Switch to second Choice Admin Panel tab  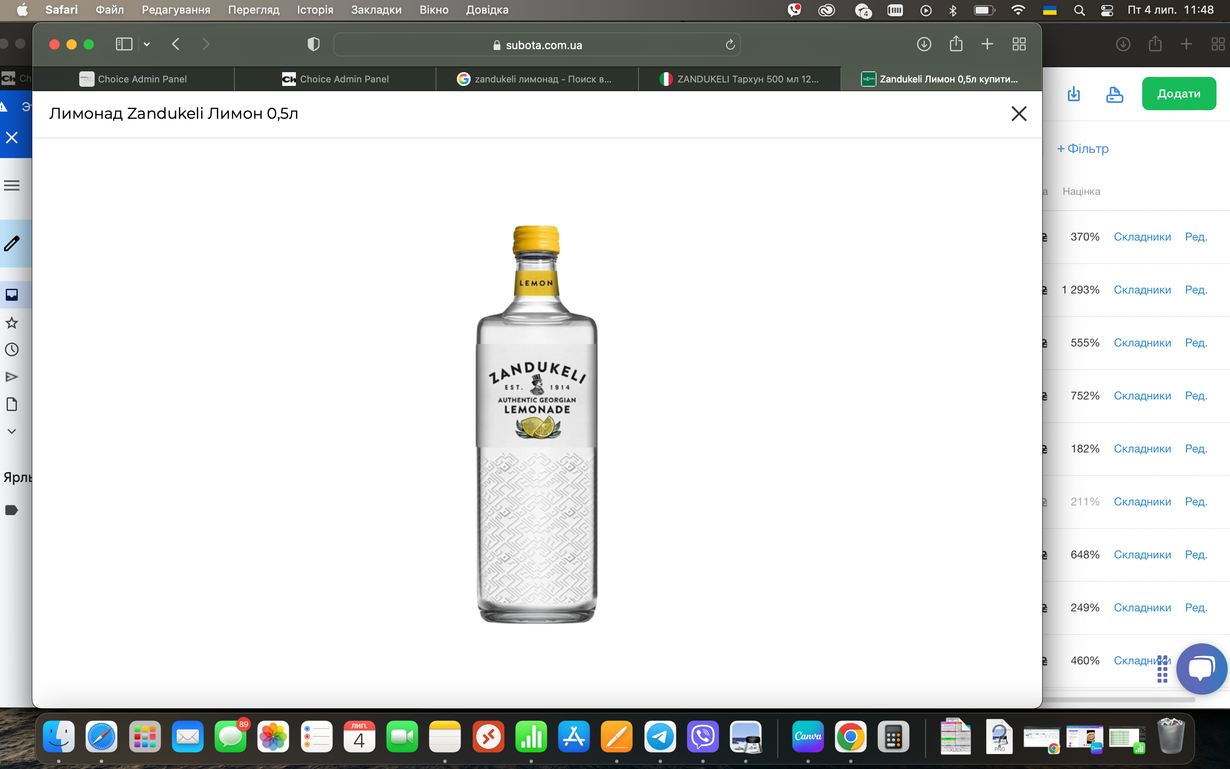(x=335, y=79)
